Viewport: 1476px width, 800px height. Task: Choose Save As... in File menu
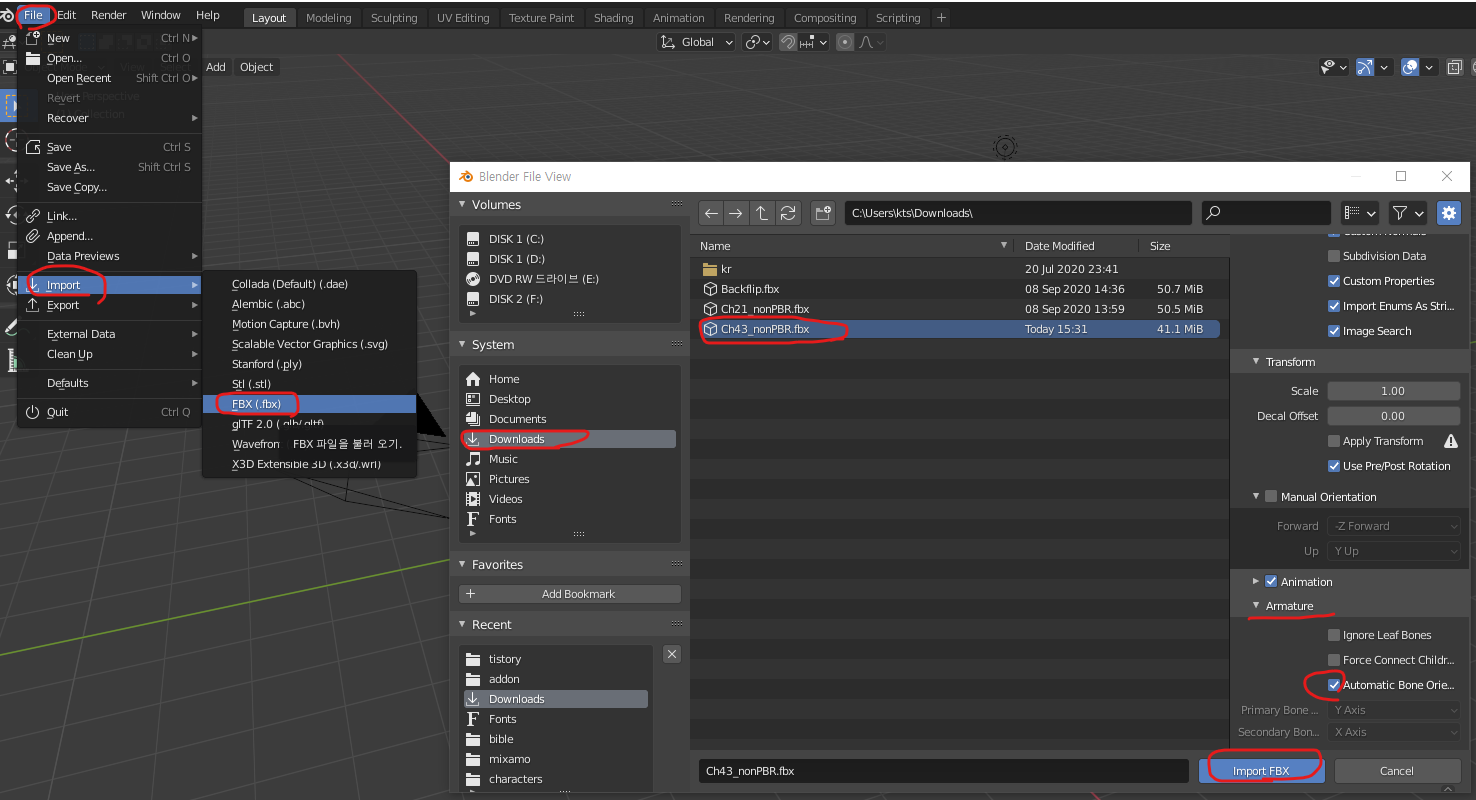point(110,167)
